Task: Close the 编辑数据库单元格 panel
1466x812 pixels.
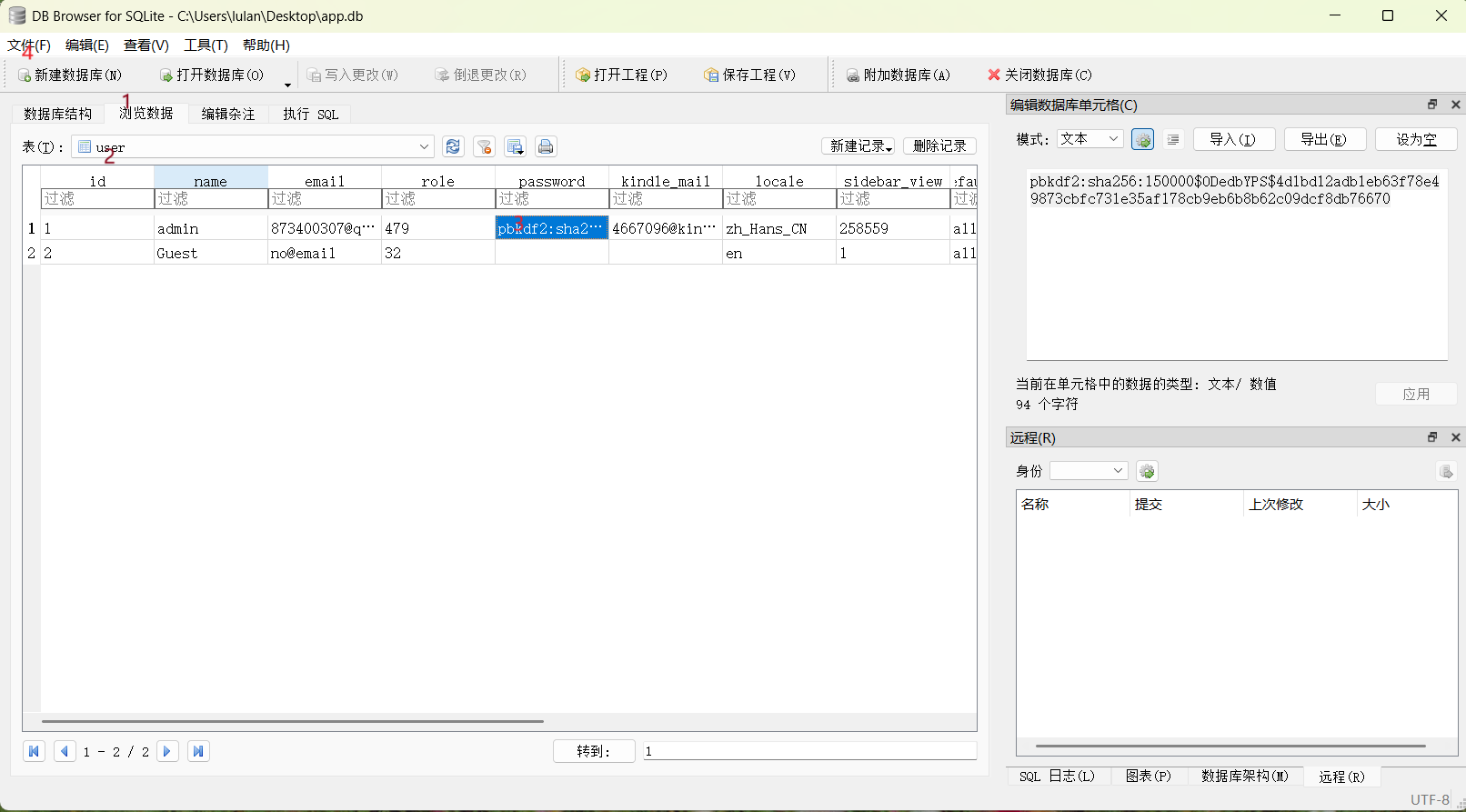Action: [1455, 105]
